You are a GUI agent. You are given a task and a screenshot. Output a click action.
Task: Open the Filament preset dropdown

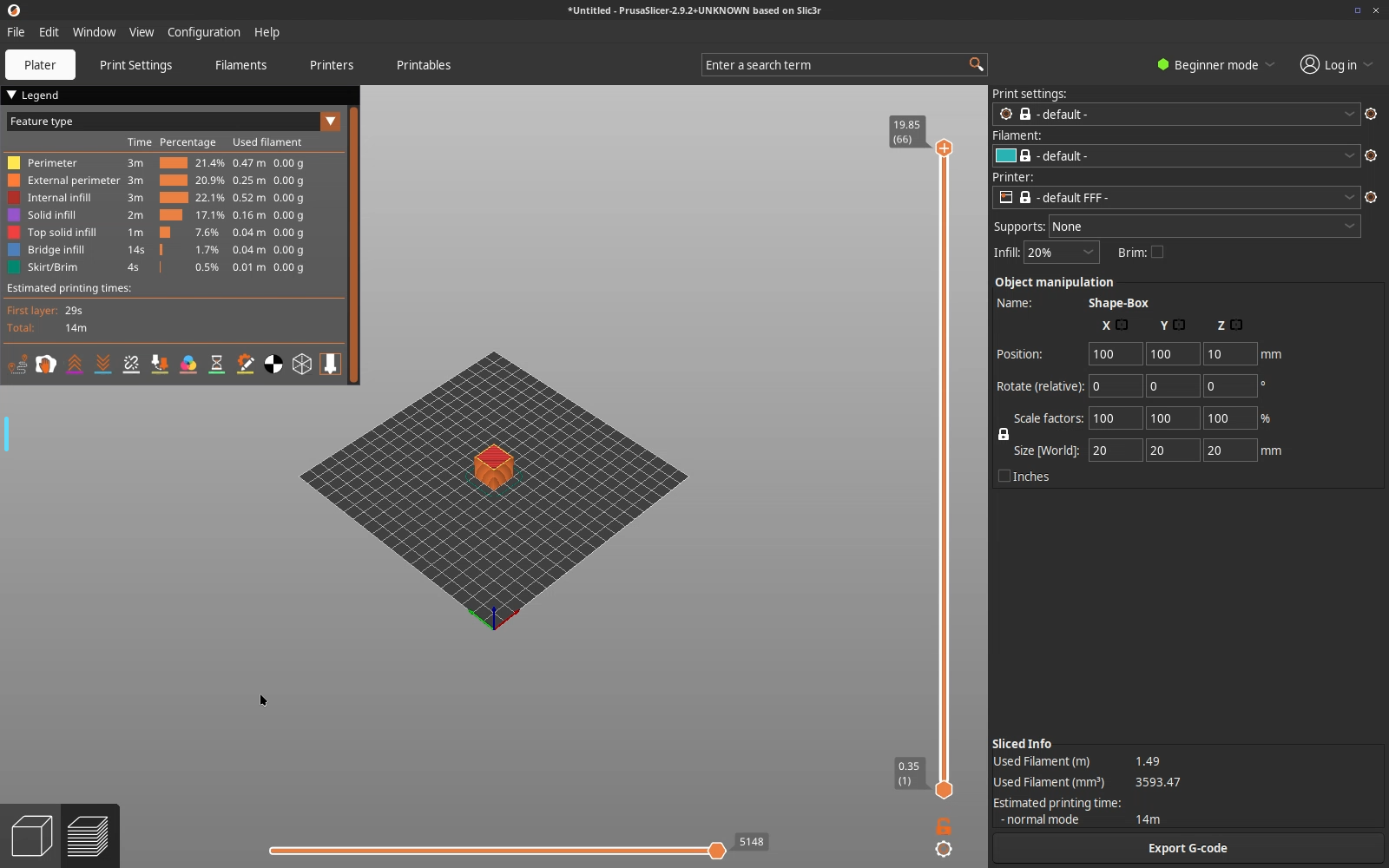click(x=1176, y=155)
